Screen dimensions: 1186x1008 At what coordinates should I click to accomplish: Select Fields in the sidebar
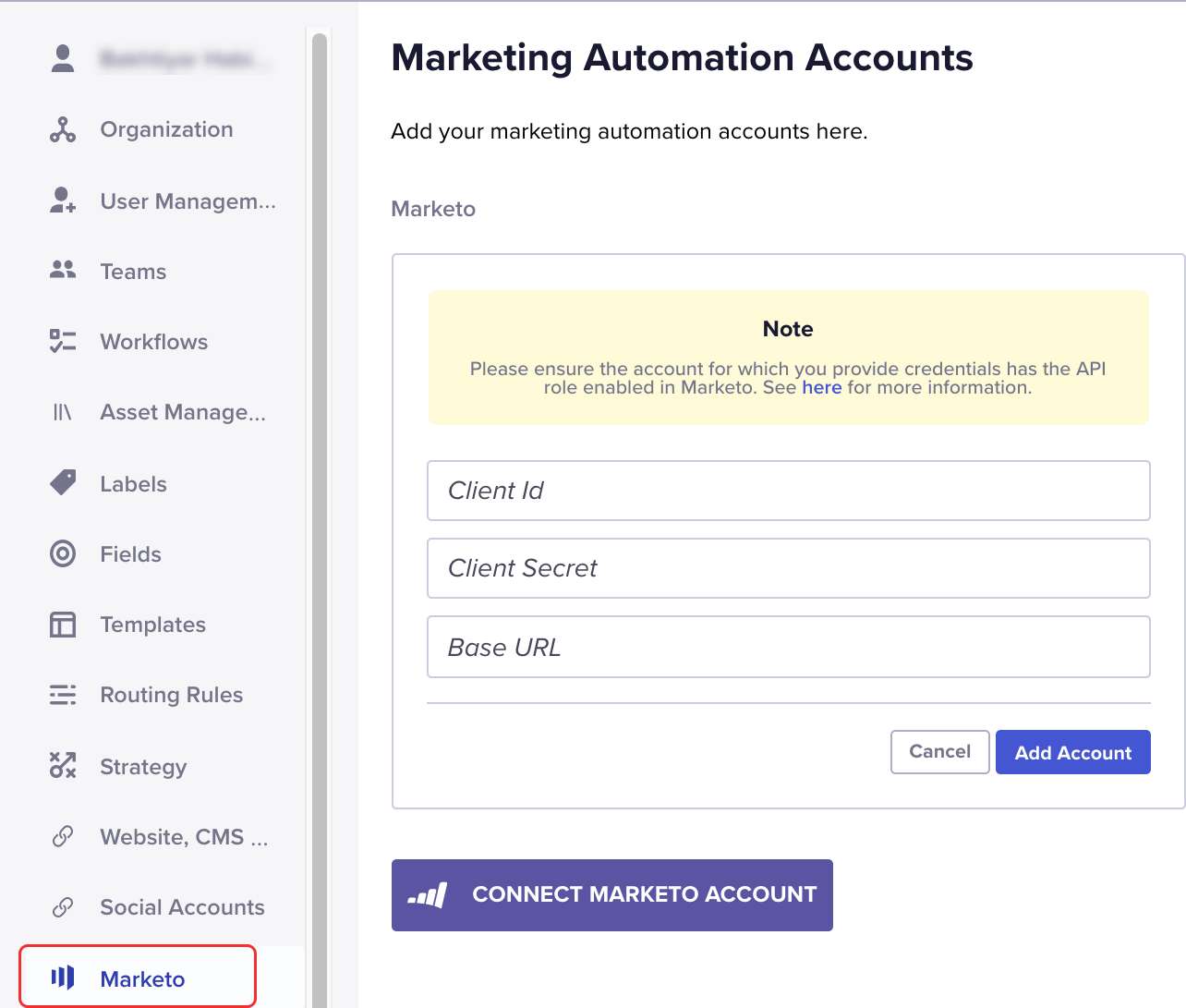click(x=130, y=553)
